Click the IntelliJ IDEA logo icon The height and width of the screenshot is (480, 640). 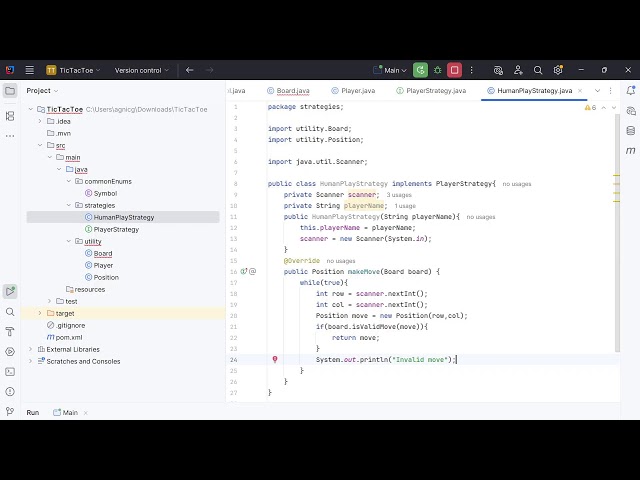(10, 70)
